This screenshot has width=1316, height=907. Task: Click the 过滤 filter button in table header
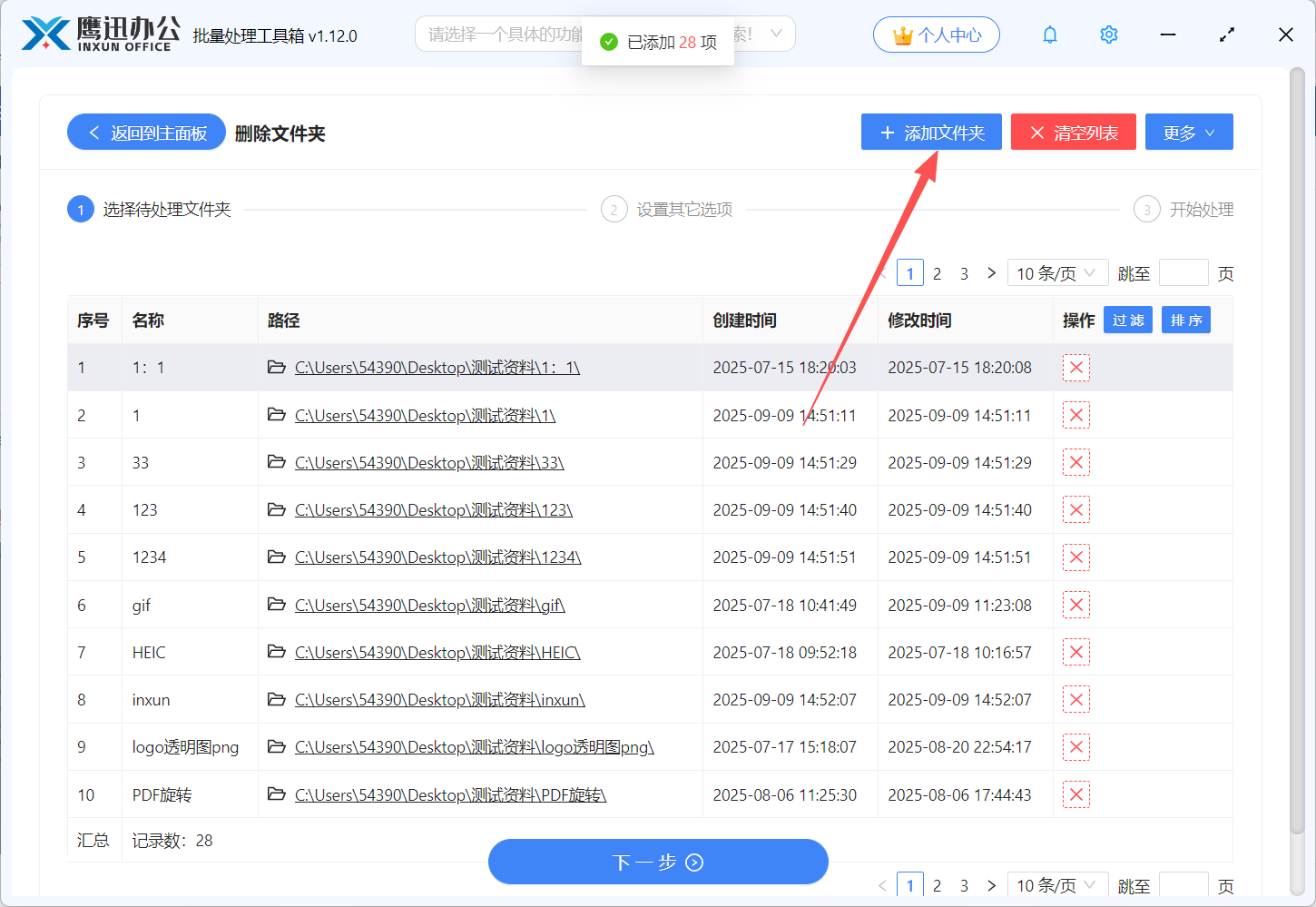coord(1127,320)
